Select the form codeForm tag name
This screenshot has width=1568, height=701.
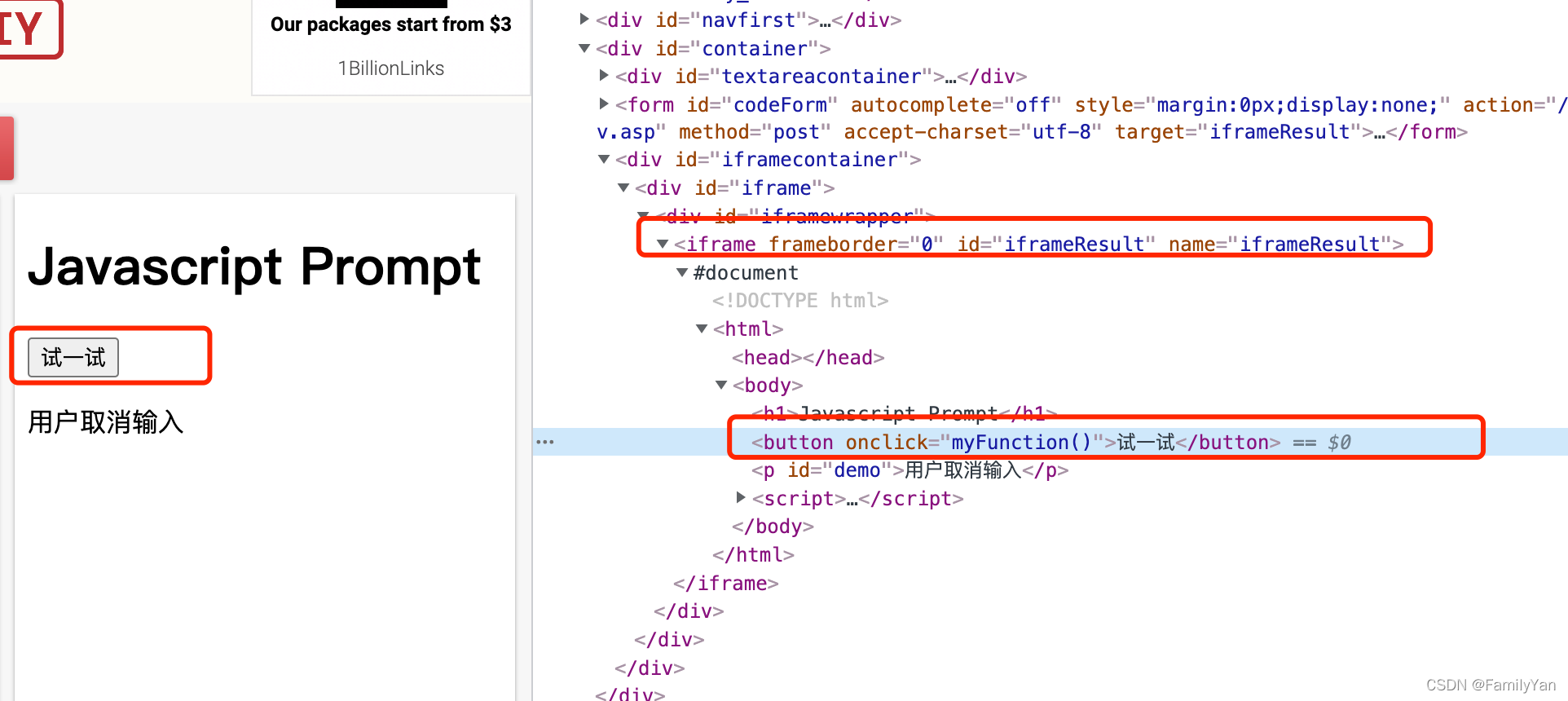pyautogui.click(x=651, y=105)
